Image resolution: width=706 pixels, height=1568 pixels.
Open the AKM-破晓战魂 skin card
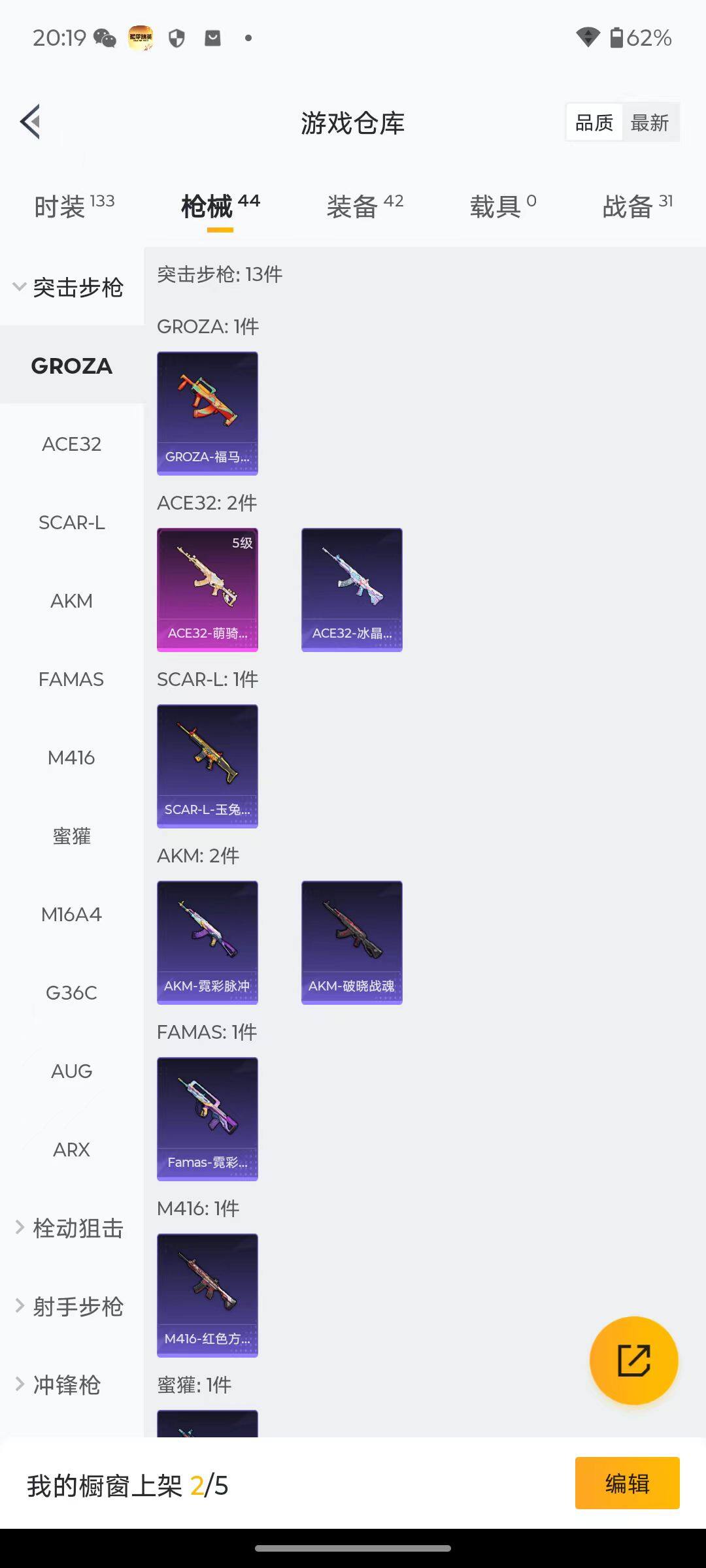pos(352,942)
